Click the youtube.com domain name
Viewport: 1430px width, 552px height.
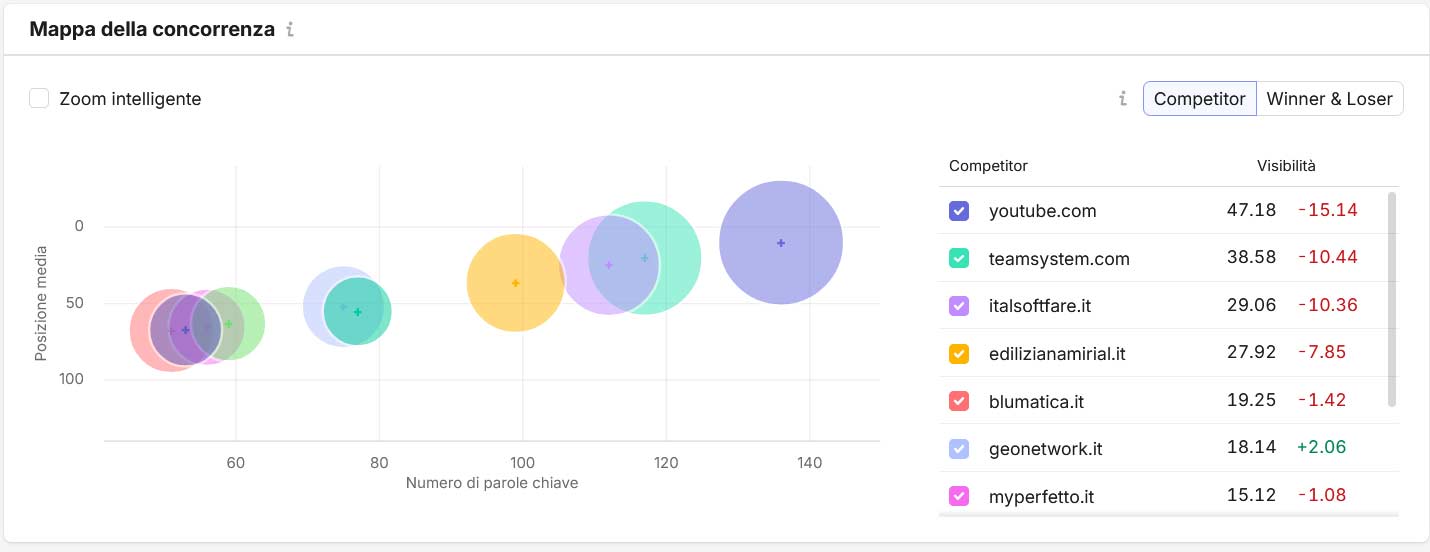tap(1042, 211)
